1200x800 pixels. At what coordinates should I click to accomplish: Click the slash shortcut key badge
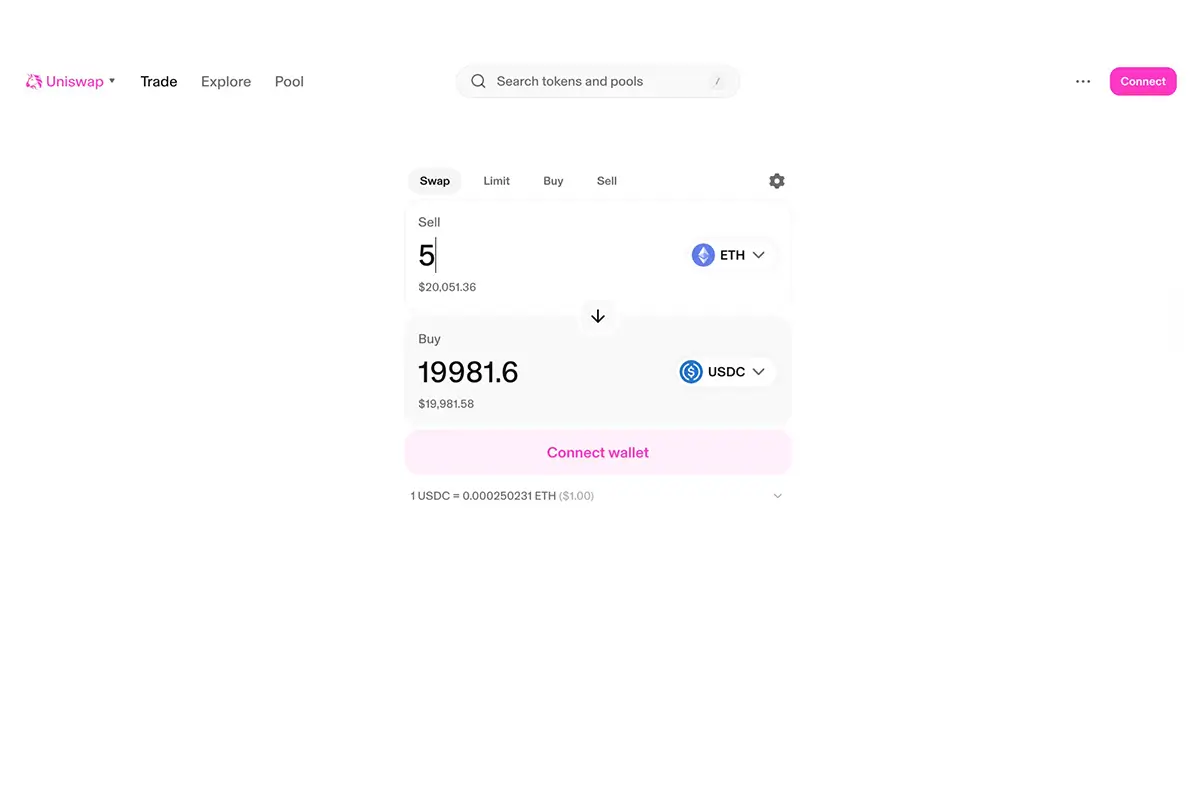click(717, 82)
